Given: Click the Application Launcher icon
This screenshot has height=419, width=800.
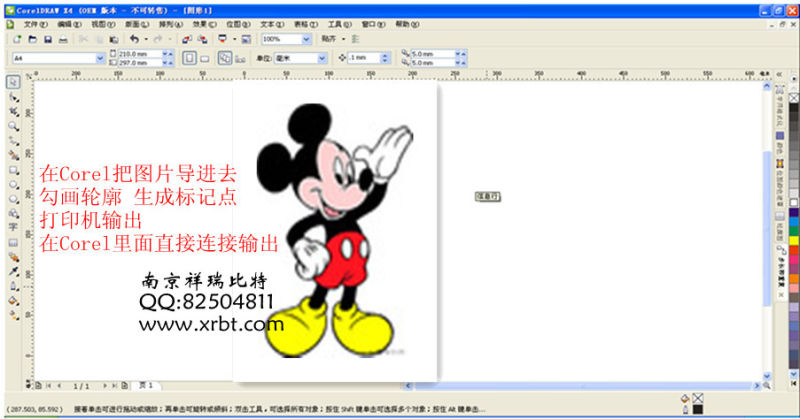Looking at the screenshot, I should coord(222,39).
